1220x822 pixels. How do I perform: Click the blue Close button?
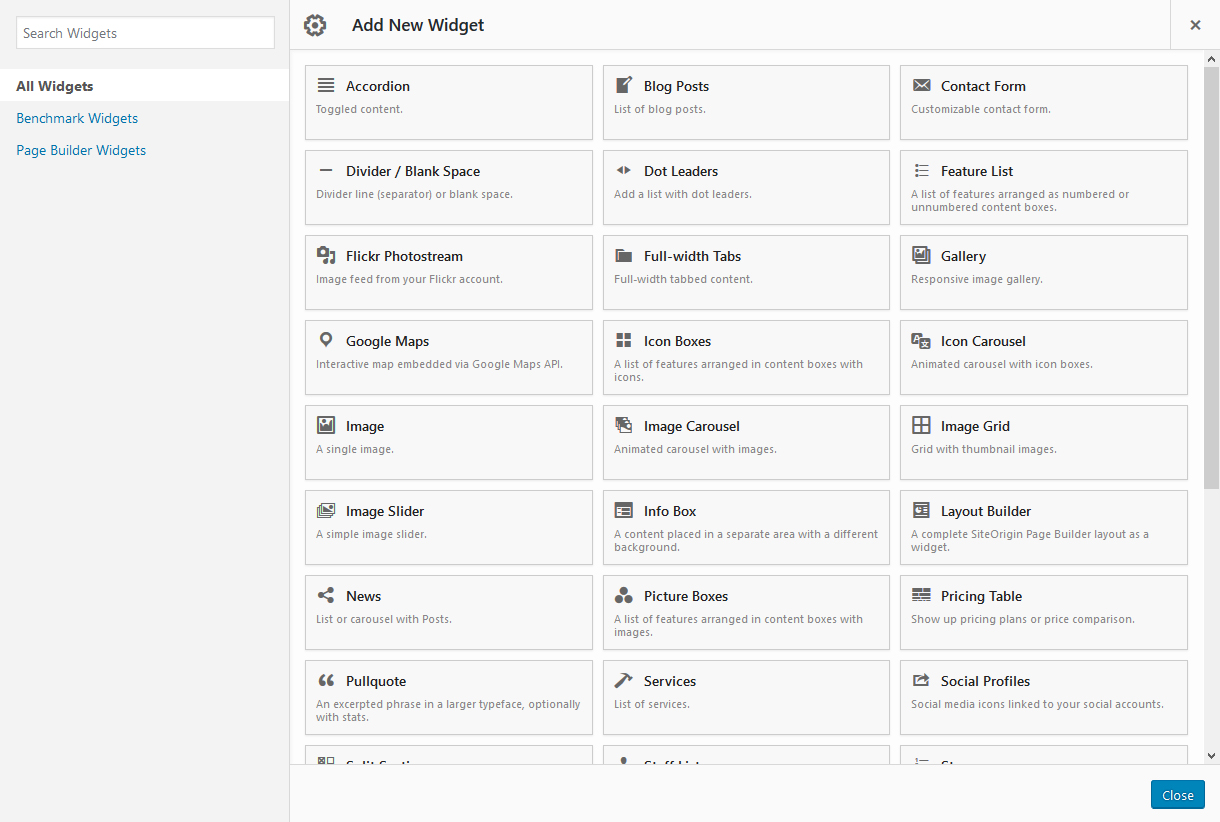(1178, 795)
